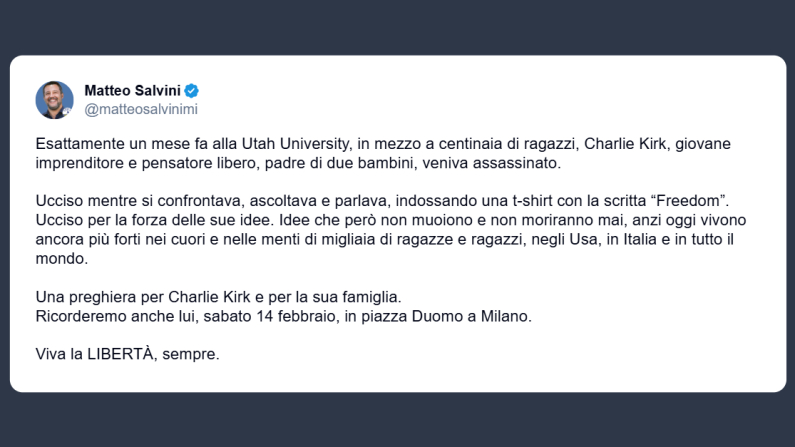Click the display name Matteo Salvini
This screenshot has width=795, height=447.
133,91
